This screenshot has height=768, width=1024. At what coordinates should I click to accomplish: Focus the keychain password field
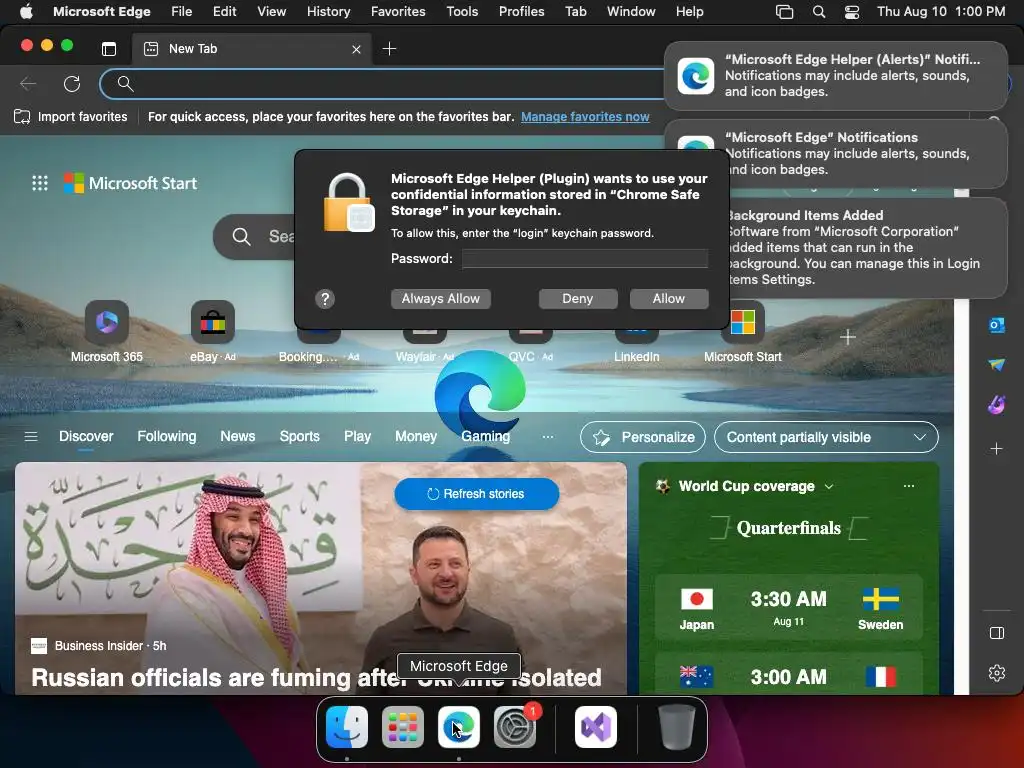pyautogui.click(x=584, y=259)
